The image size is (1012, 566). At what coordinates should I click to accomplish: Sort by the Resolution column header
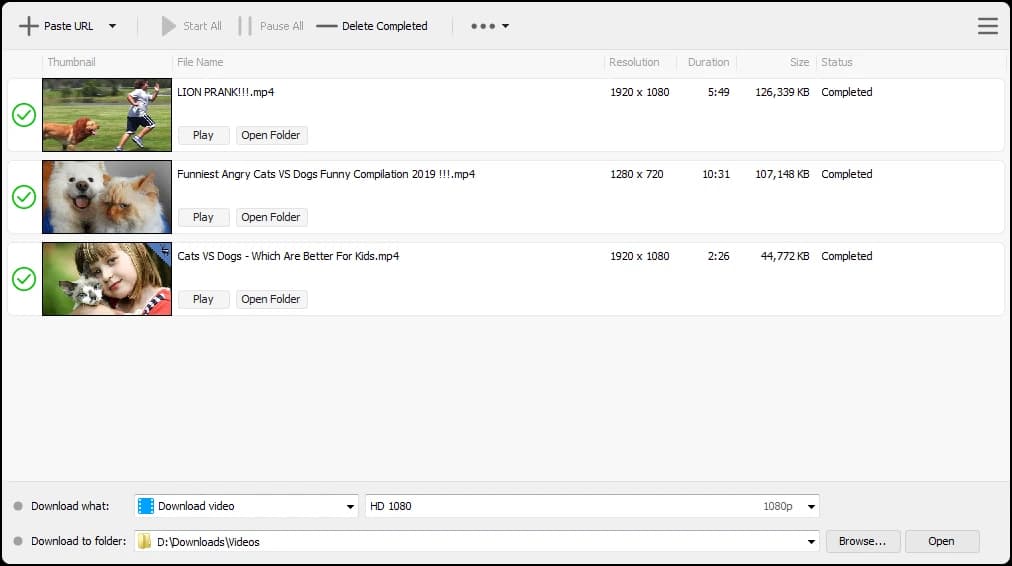(x=634, y=62)
